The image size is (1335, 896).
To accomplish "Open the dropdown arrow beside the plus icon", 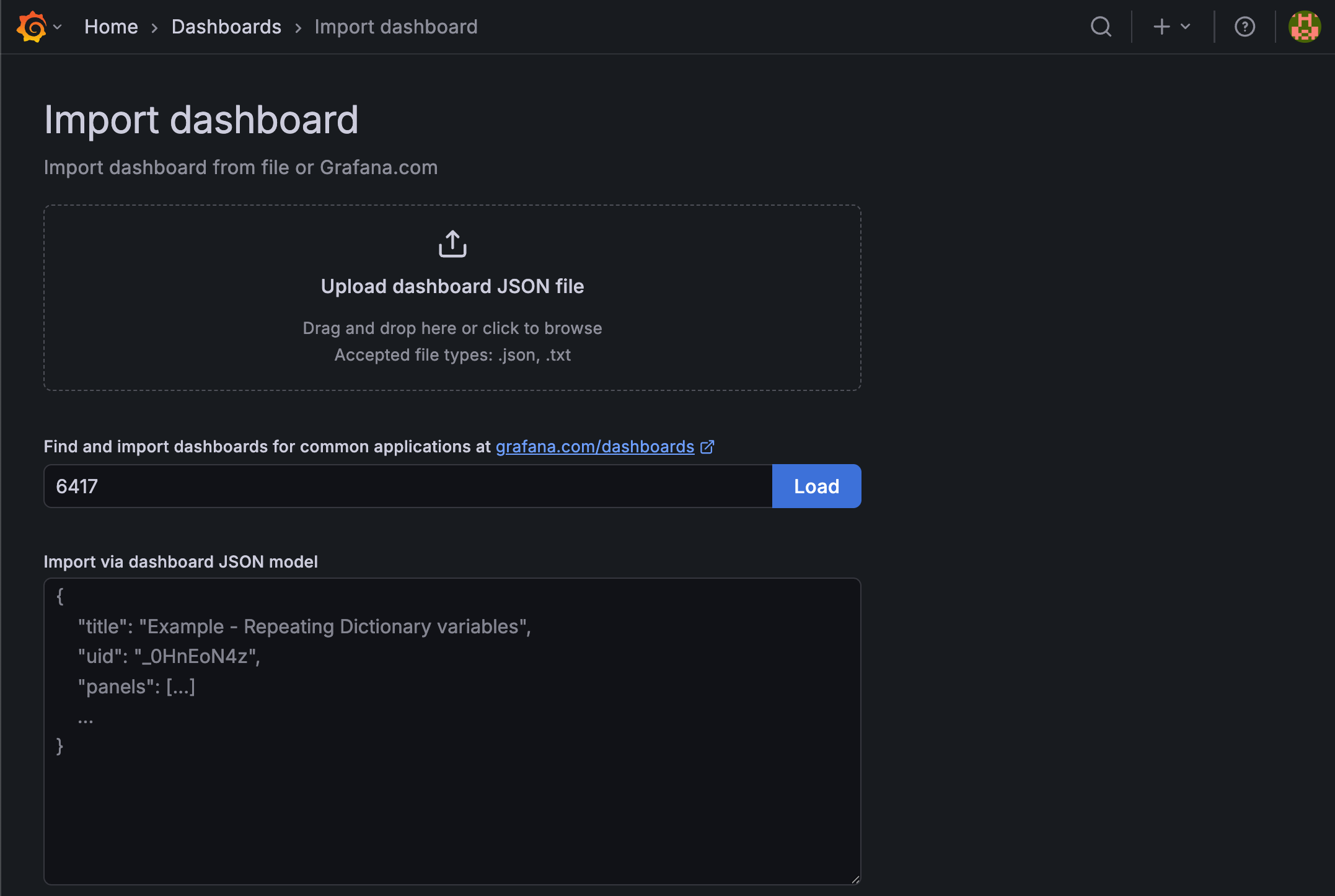I will tap(1184, 27).
